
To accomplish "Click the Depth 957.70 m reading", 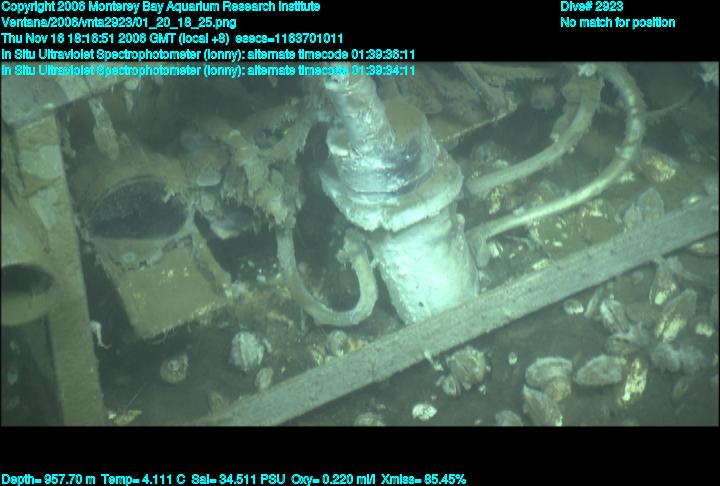I will coord(38,479).
